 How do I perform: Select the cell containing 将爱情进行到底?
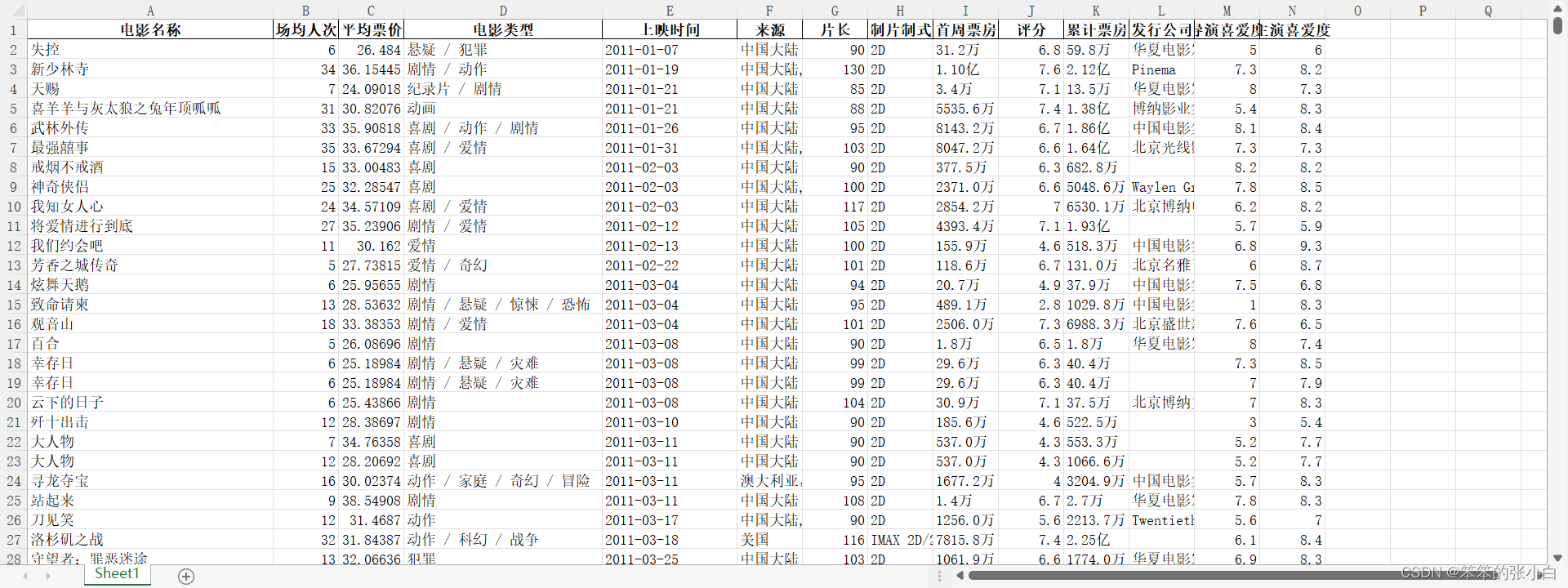point(150,226)
